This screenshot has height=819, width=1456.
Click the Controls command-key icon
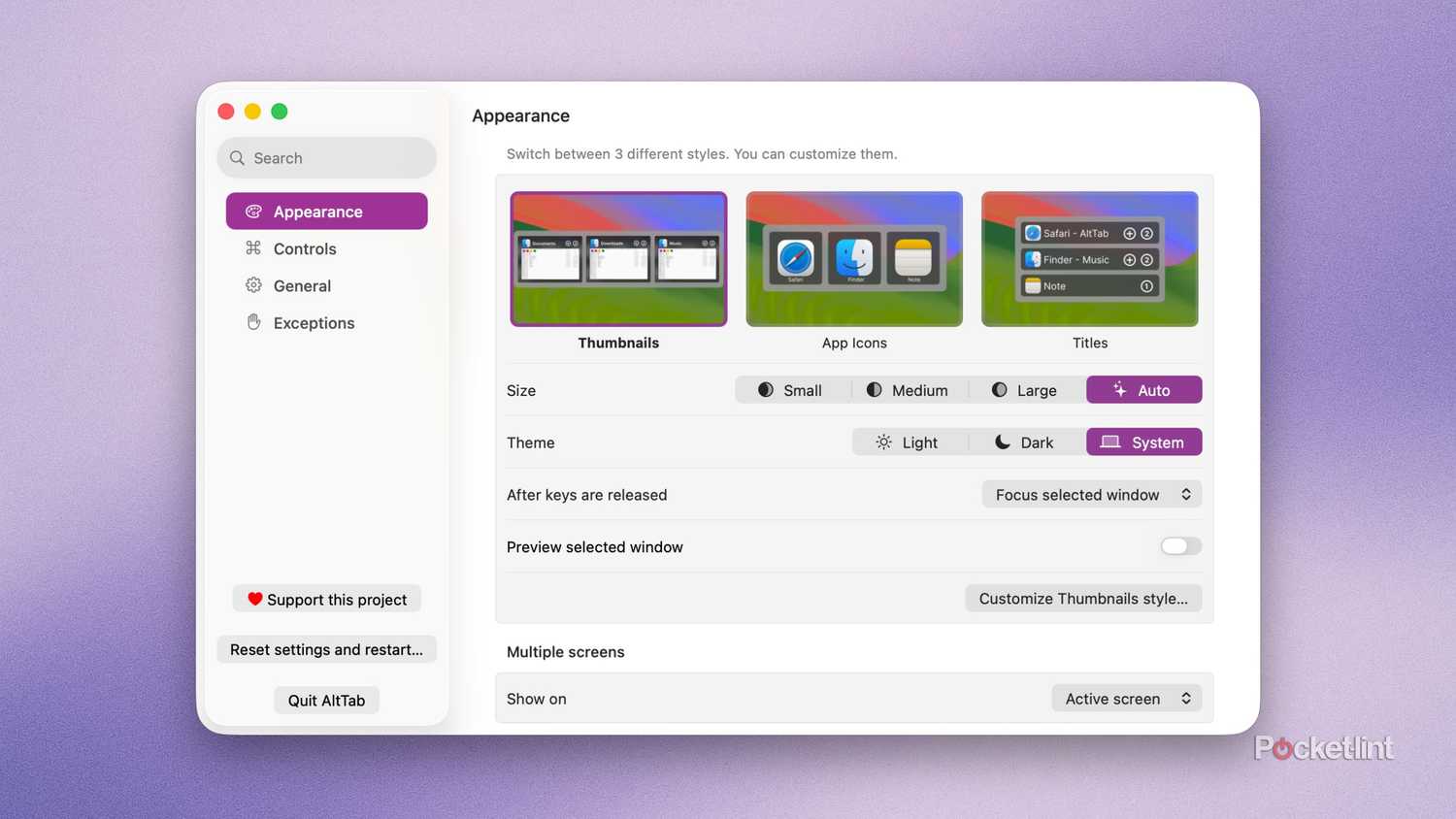253,248
